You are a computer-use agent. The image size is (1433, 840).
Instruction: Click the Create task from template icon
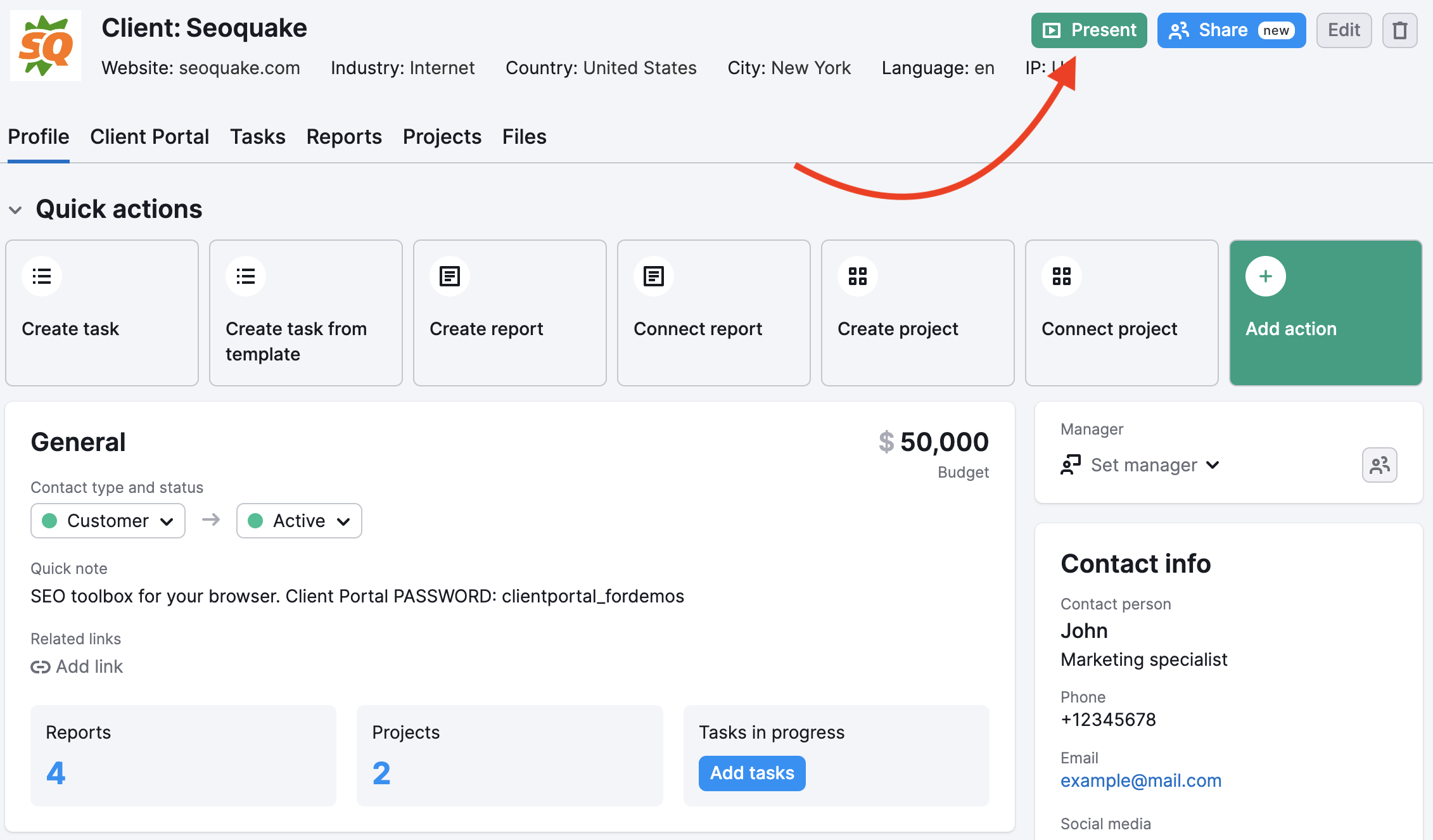(246, 276)
